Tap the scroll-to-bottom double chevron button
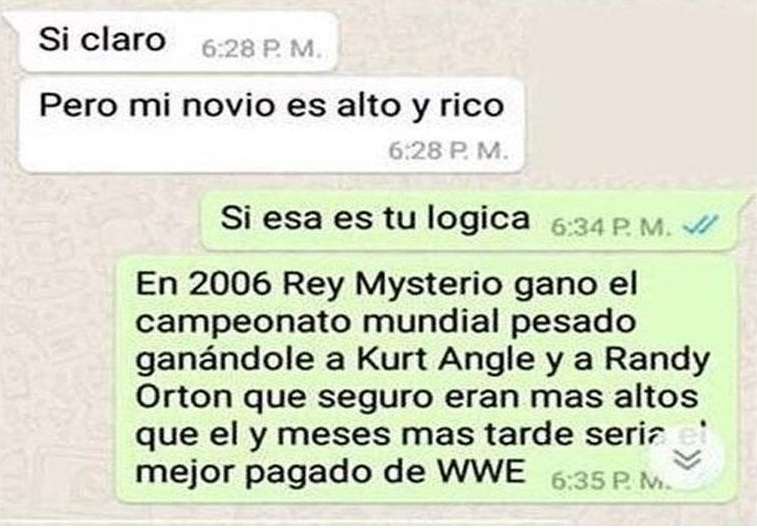The height and width of the screenshot is (530, 757). point(687,459)
